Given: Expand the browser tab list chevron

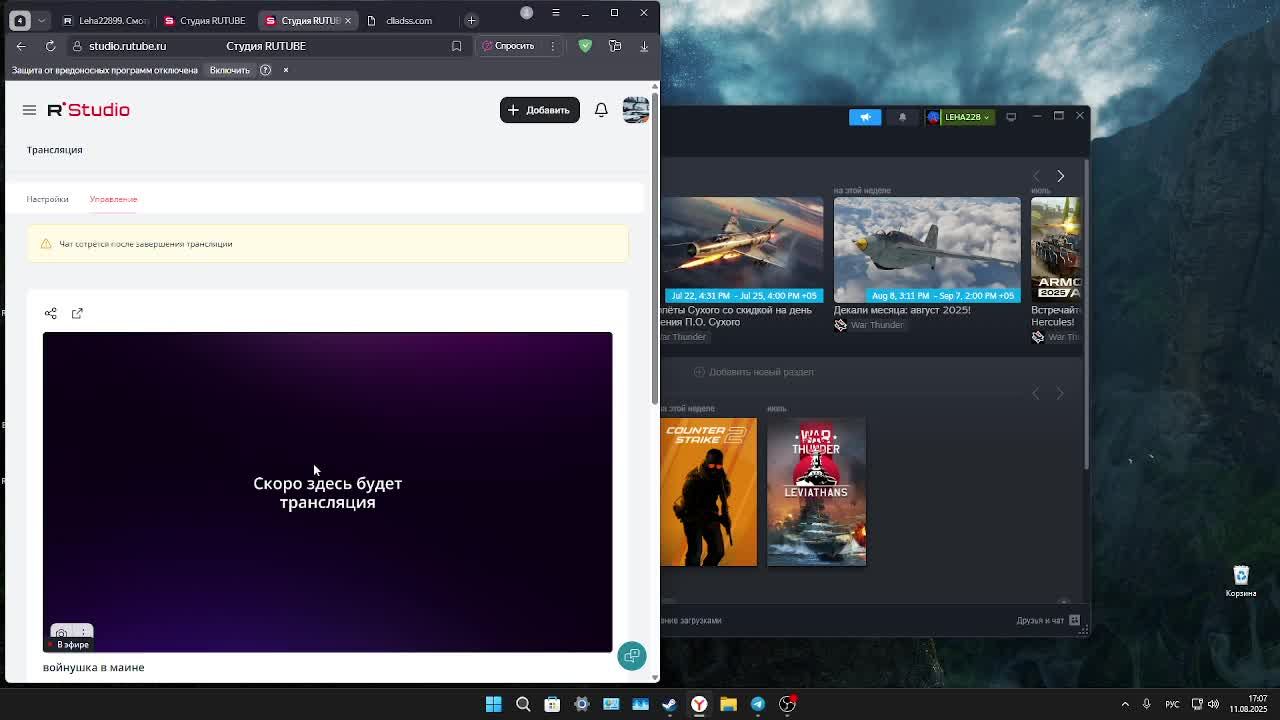Looking at the screenshot, I should tap(41, 20).
